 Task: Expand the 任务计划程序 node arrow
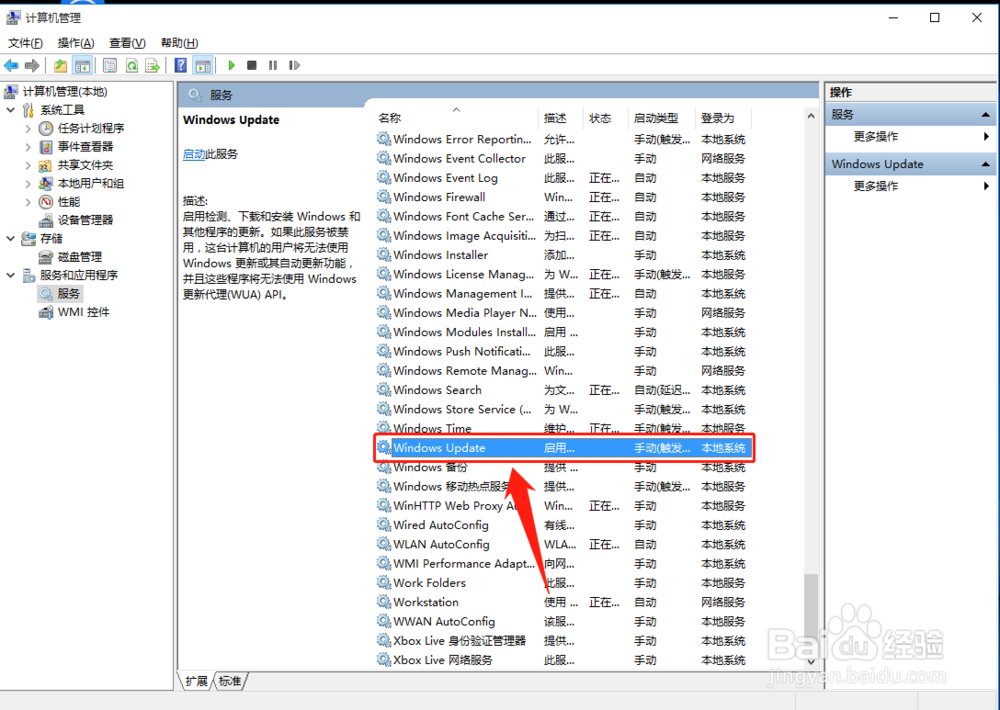(28, 128)
